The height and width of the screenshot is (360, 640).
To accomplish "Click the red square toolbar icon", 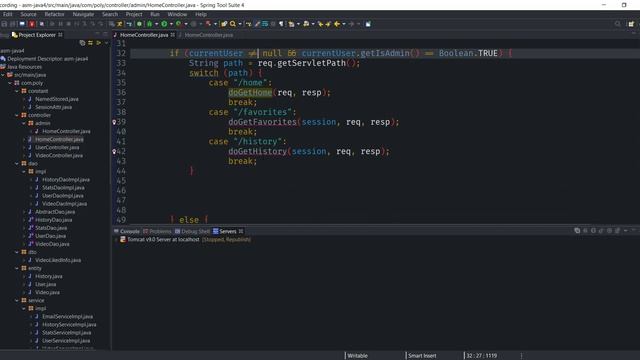I will pyautogui.click(x=32, y=24).
